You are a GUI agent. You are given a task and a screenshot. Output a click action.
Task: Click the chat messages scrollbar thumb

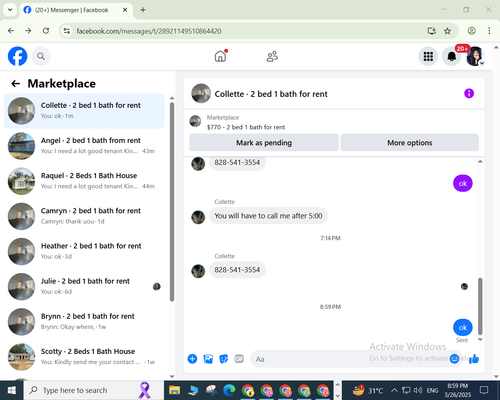point(480,306)
